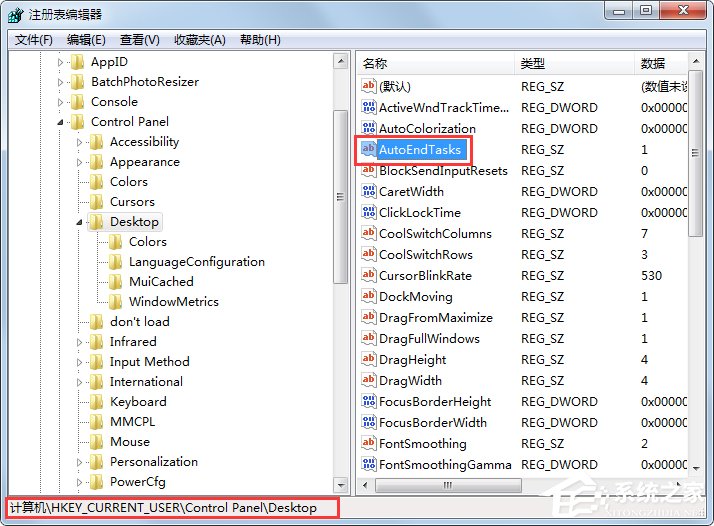The height and width of the screenshot is (526, 714).
Task: Click the Cursors folder icon
Action: (x=97, y=202)
